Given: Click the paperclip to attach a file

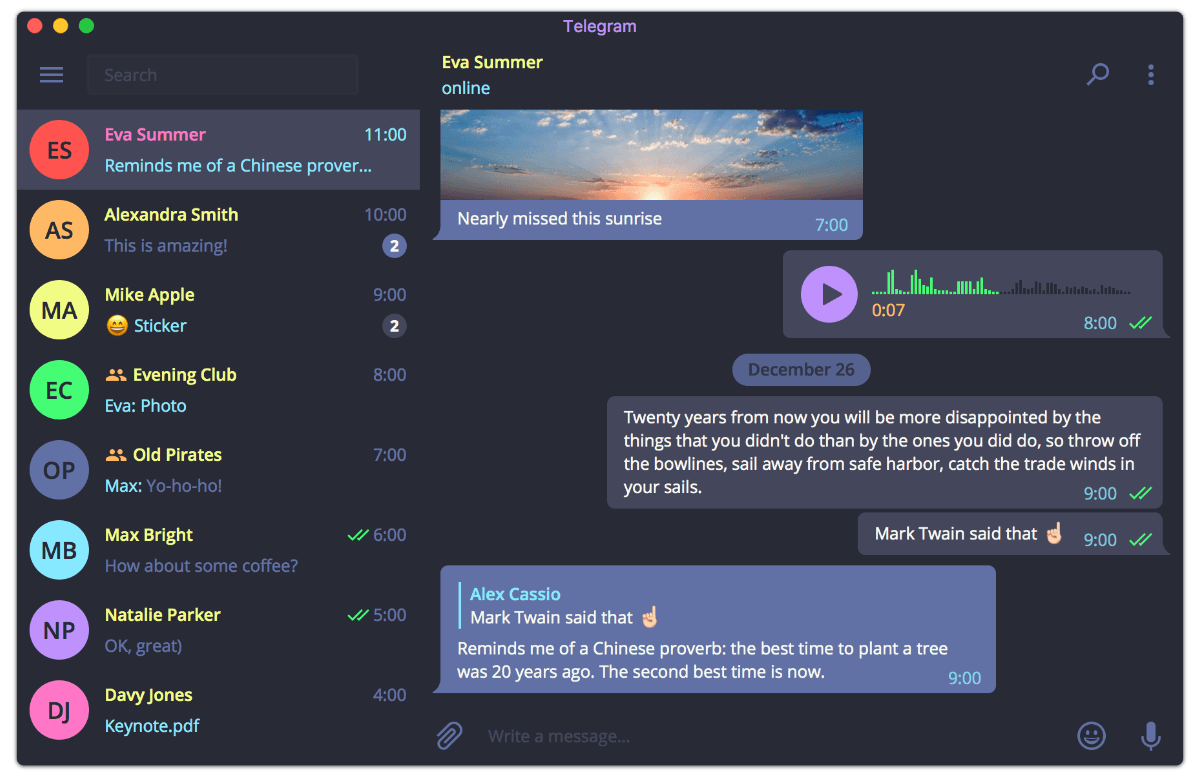Looking at the screenshot, I should click(x=448, y=735).
